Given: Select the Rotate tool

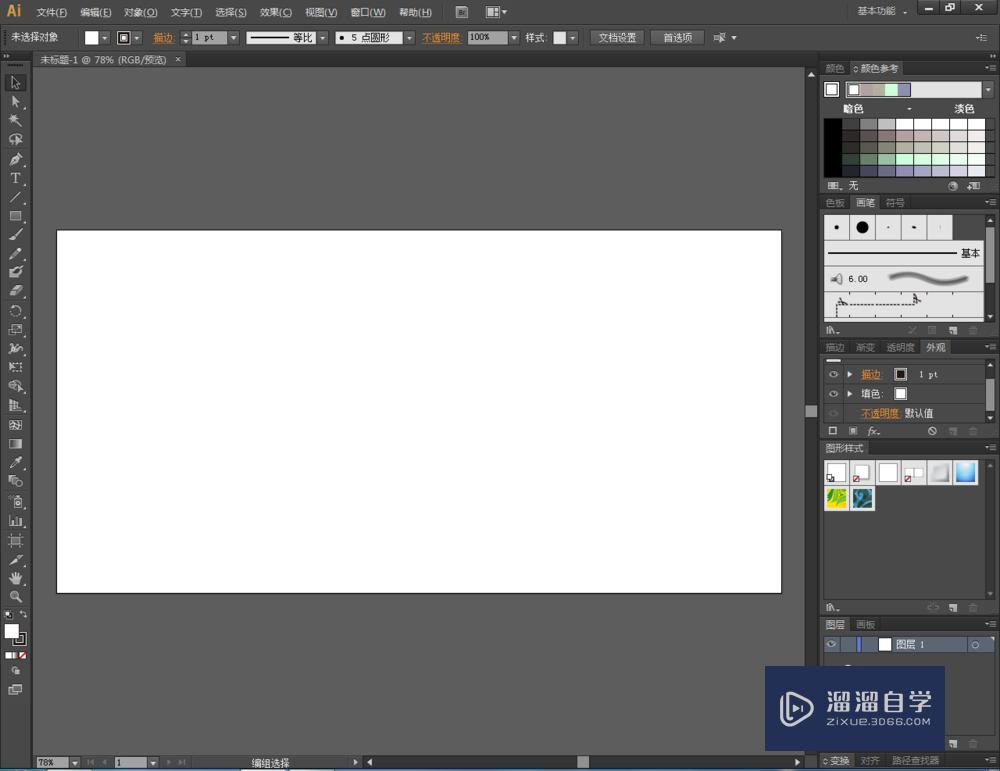Looking at the screenshot, I should pyautogui.click(x=15, y=311).
